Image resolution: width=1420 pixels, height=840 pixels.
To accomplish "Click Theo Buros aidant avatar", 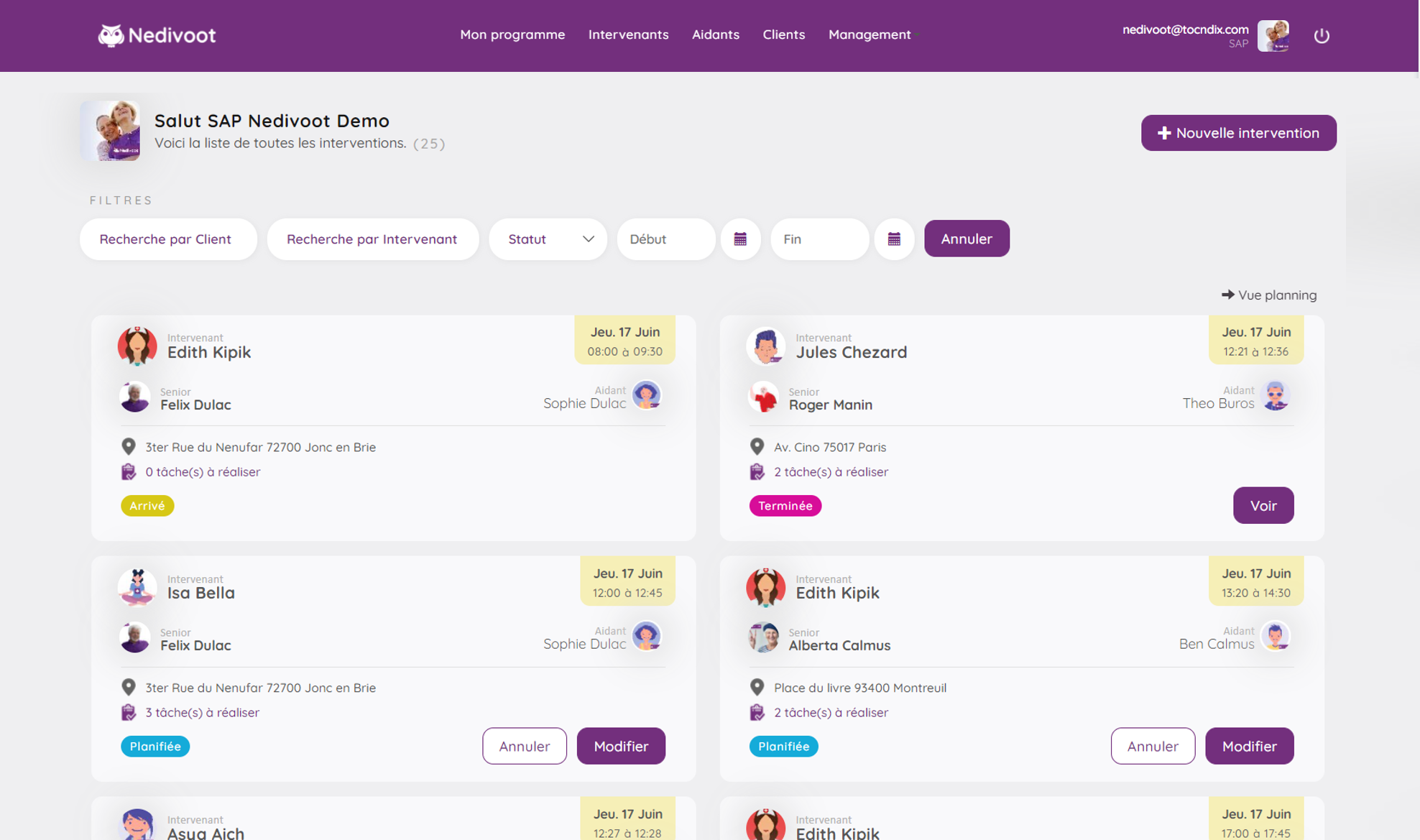I will (1275, 397).
